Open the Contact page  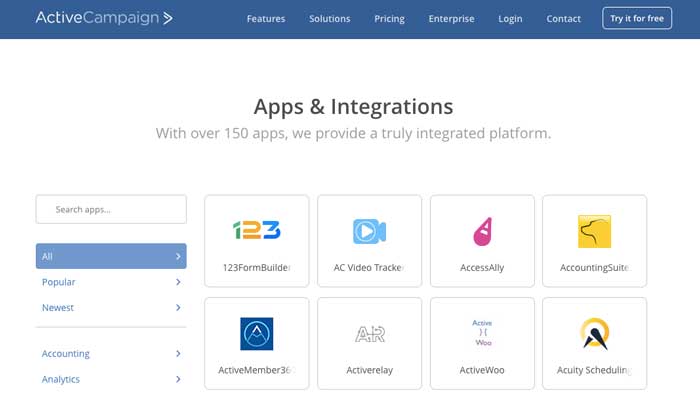(x=563, y=19)
